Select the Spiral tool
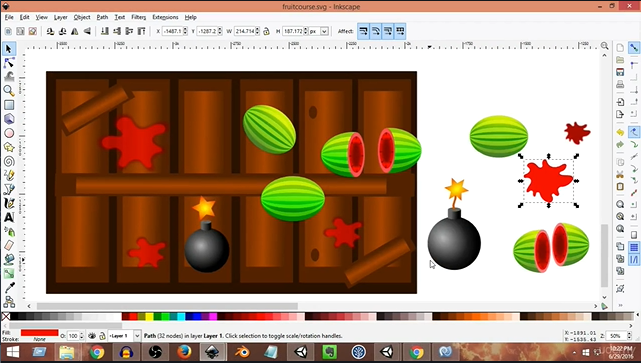 pos(9,161)
